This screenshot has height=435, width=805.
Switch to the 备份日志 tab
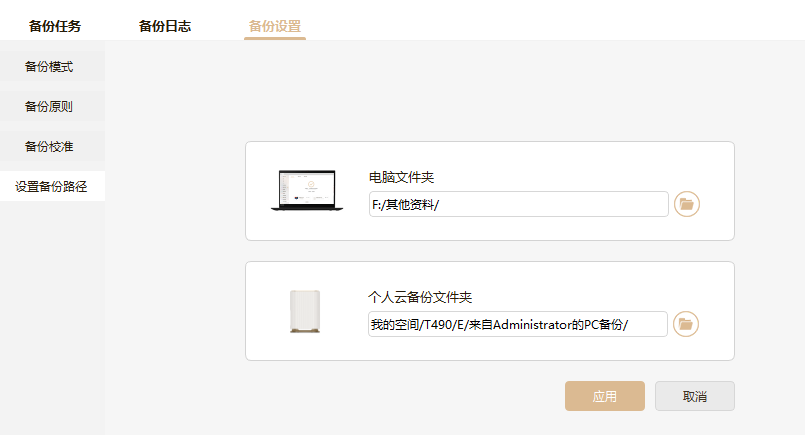tap(165, 26)
